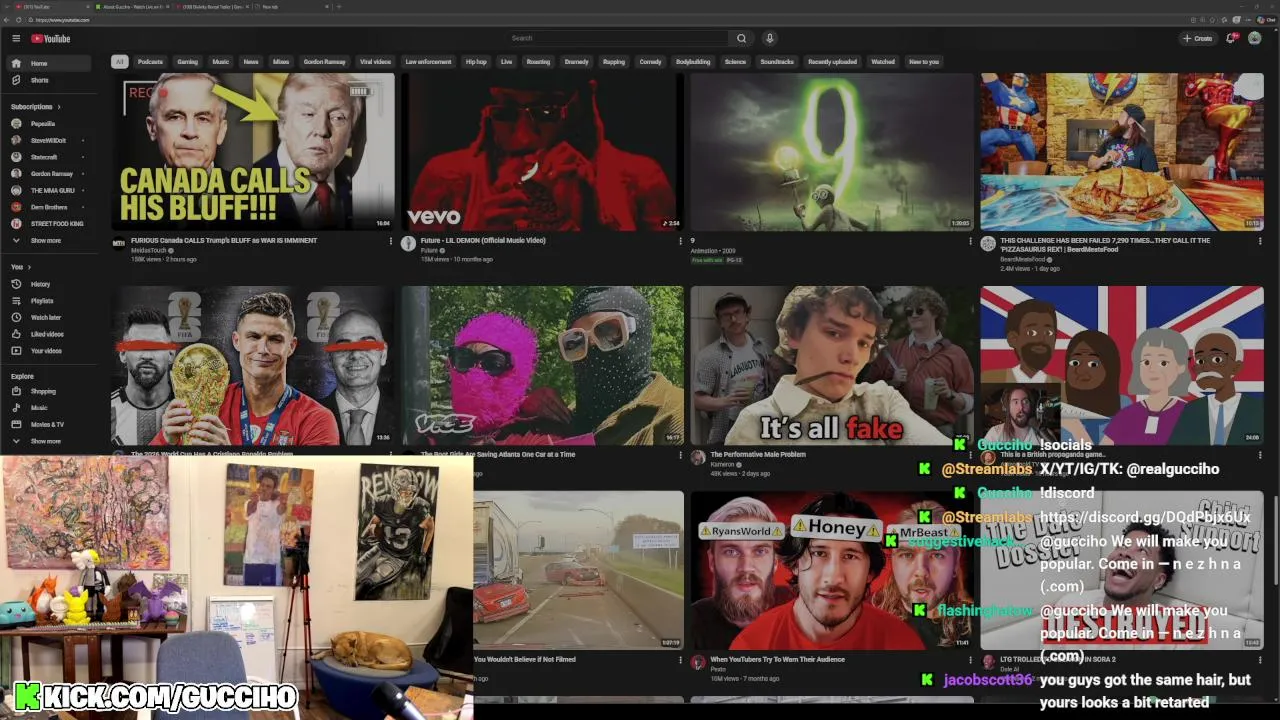Select the News filter chip
The image size is (1280, 720).
[251, 62]
